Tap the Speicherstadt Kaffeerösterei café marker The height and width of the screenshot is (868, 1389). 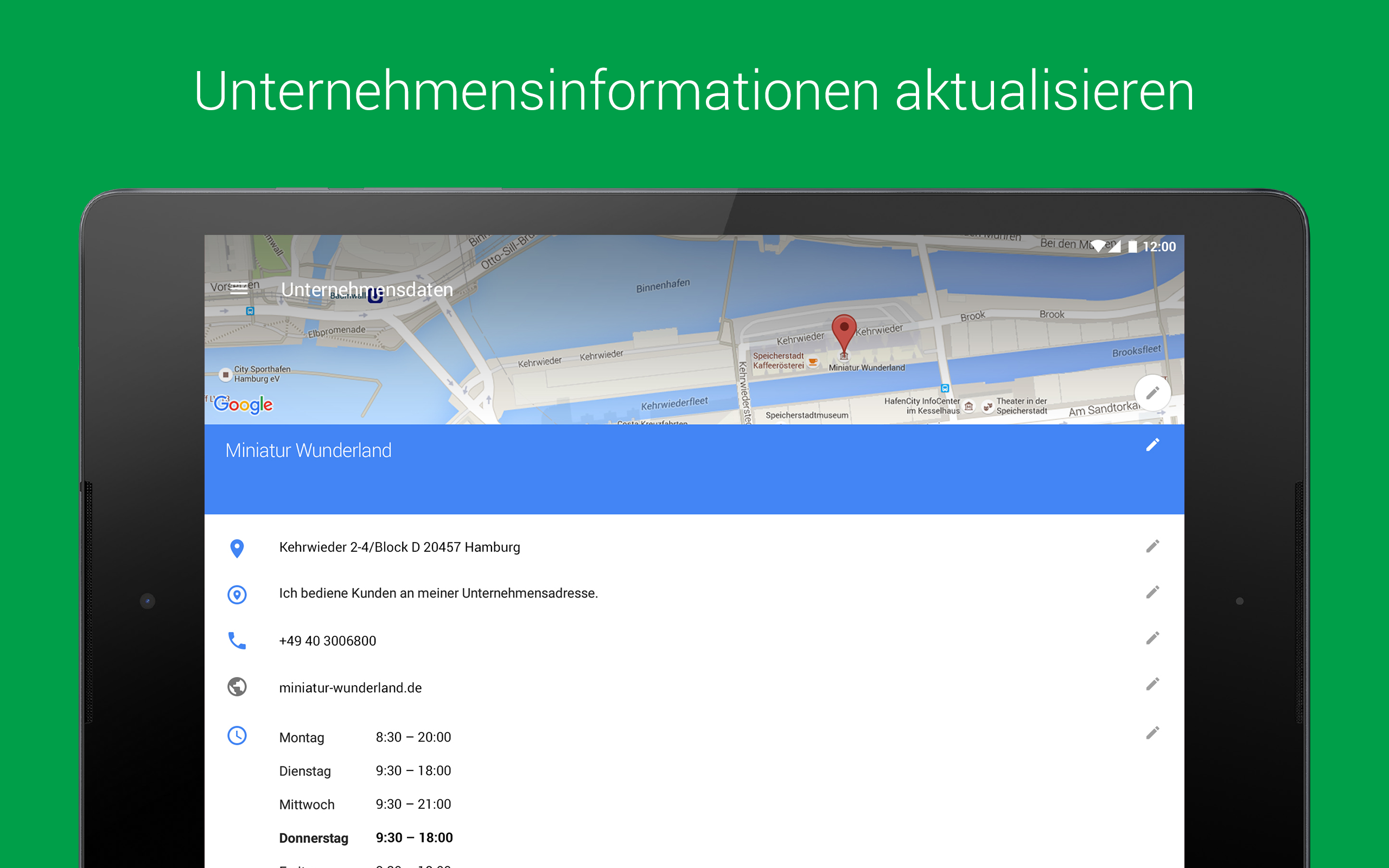pyautogui.click(x=813, y=362)
